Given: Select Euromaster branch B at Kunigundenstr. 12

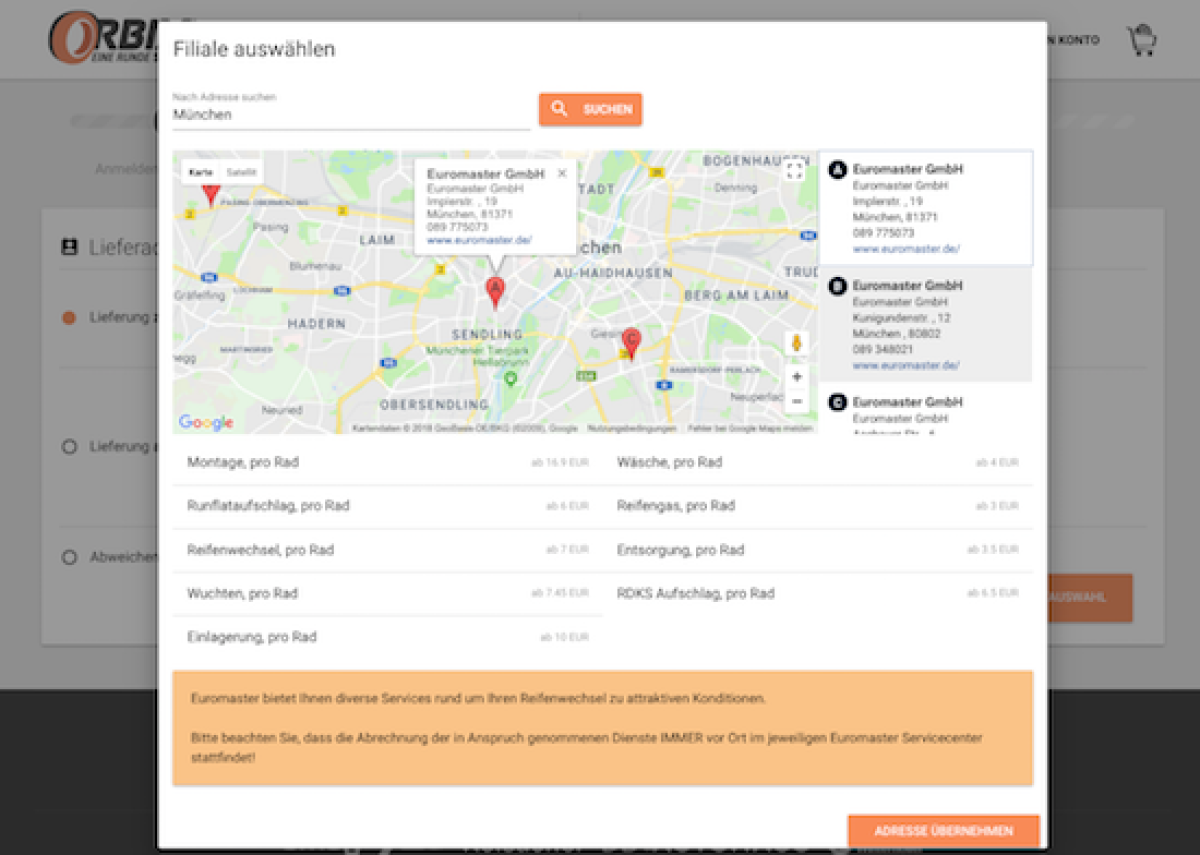Looking at the screenshot, I should coord(925,324).
